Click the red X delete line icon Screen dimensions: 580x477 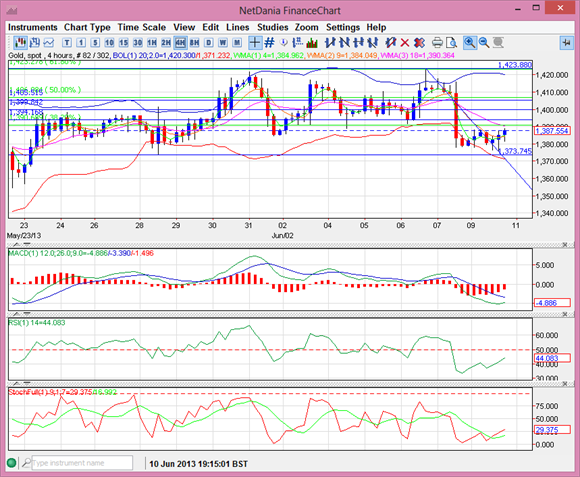pos(405,43)
